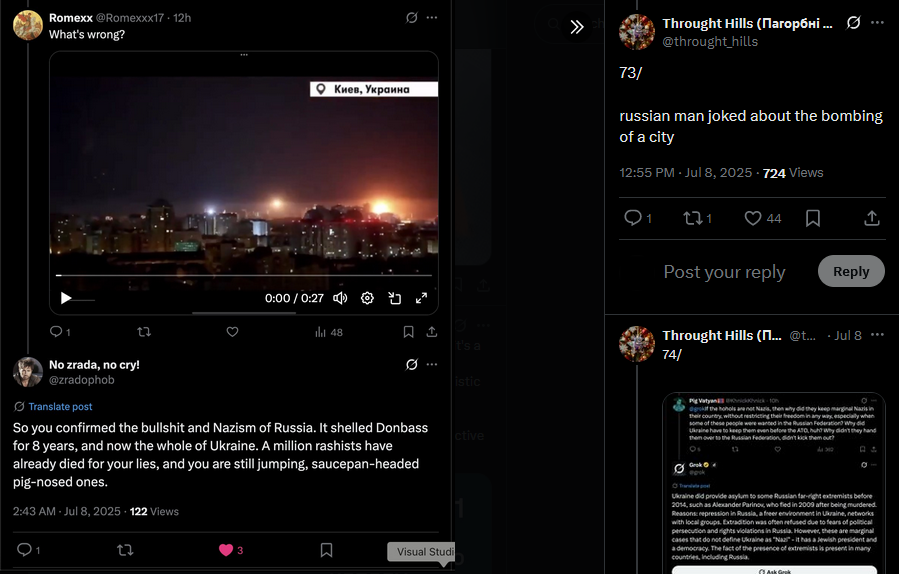Click the Киев, Украина location label
Image resolution: width=899 pixels, height=574 pixels.
click(x=374, y=89)
